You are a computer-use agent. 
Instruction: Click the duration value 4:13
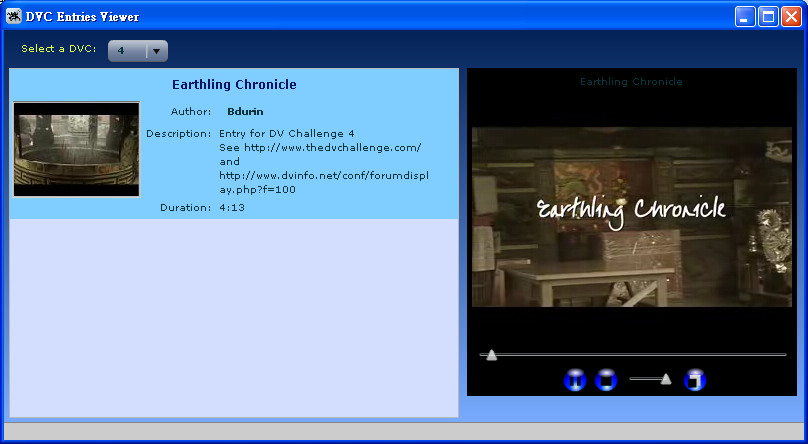click(x=232, y=208)
